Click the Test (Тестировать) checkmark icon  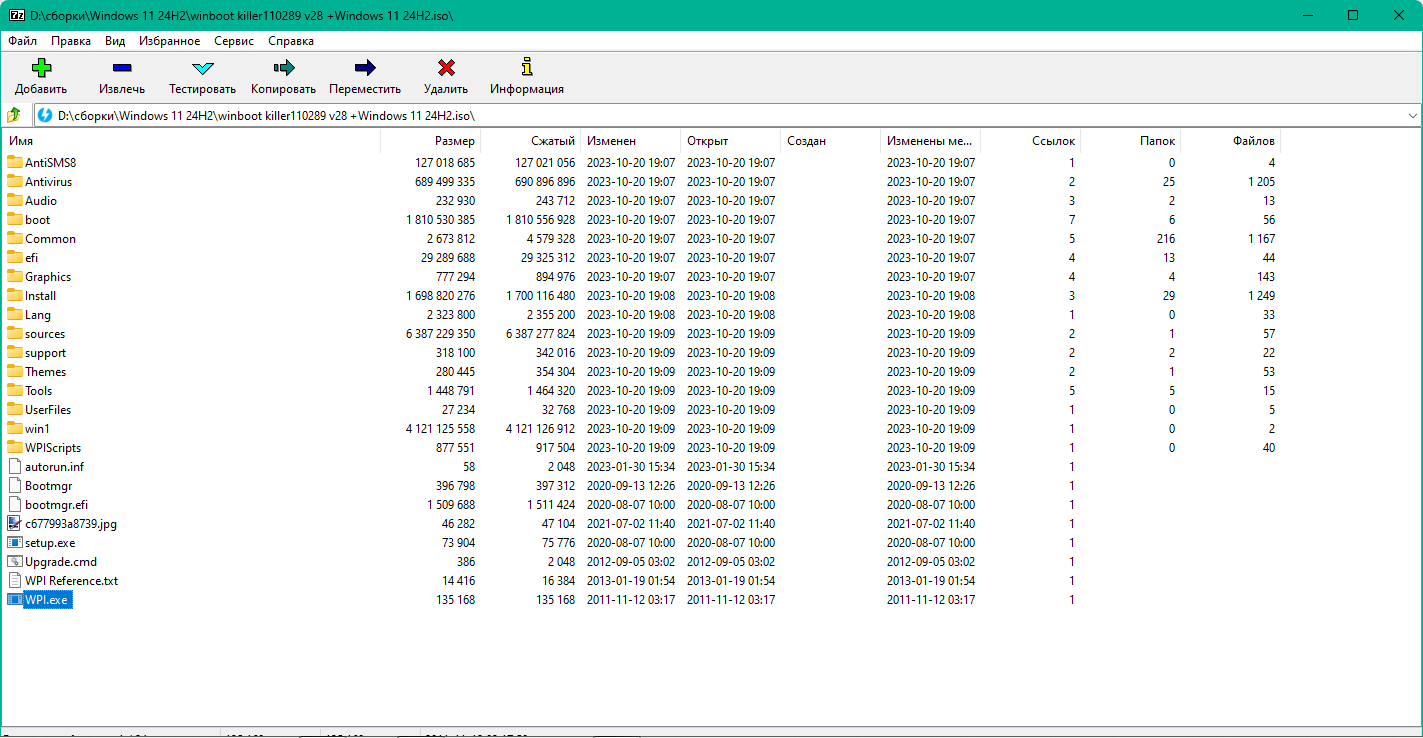click(x=203, y=68)
